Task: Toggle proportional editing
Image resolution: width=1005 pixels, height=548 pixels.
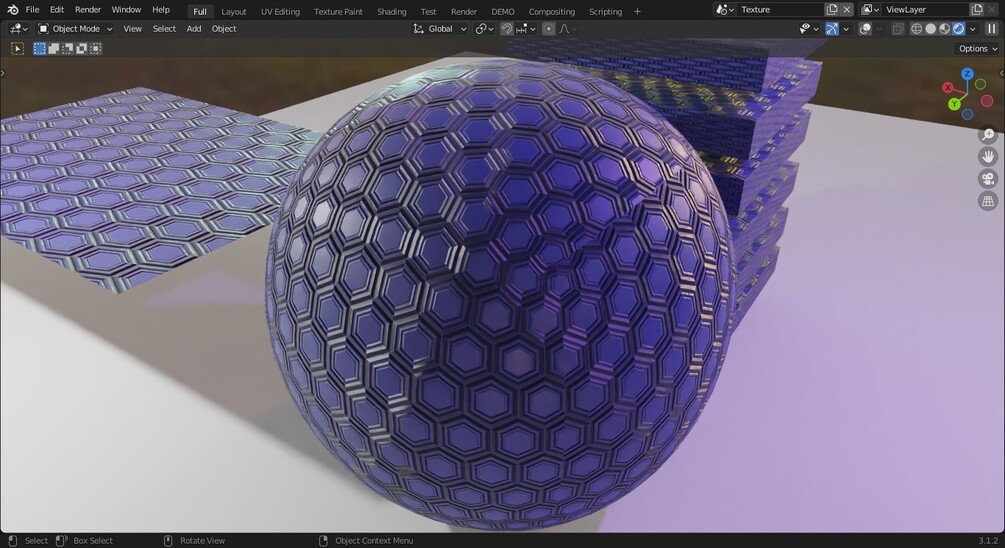Action: pos(549,29)
